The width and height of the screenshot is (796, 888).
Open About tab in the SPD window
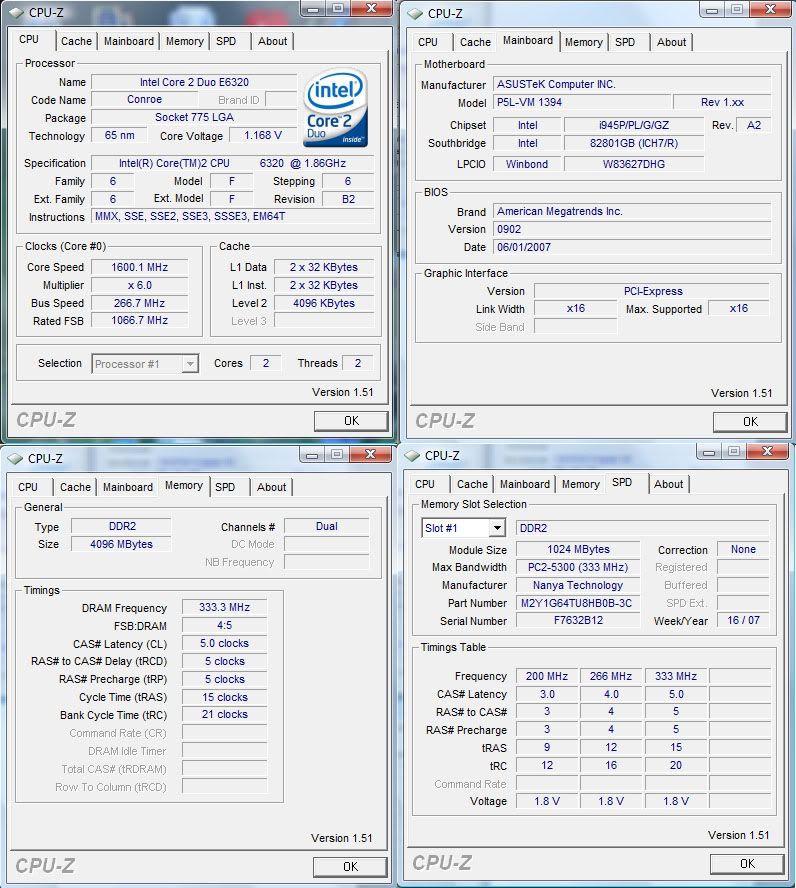click(668, 484)
